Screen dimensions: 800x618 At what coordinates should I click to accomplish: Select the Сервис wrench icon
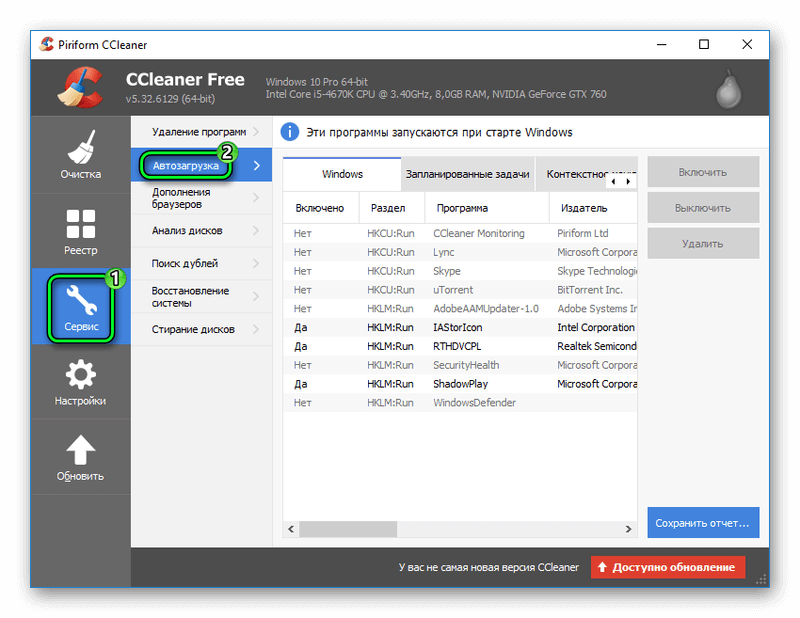pyautogui.click(x=80, y=300)
